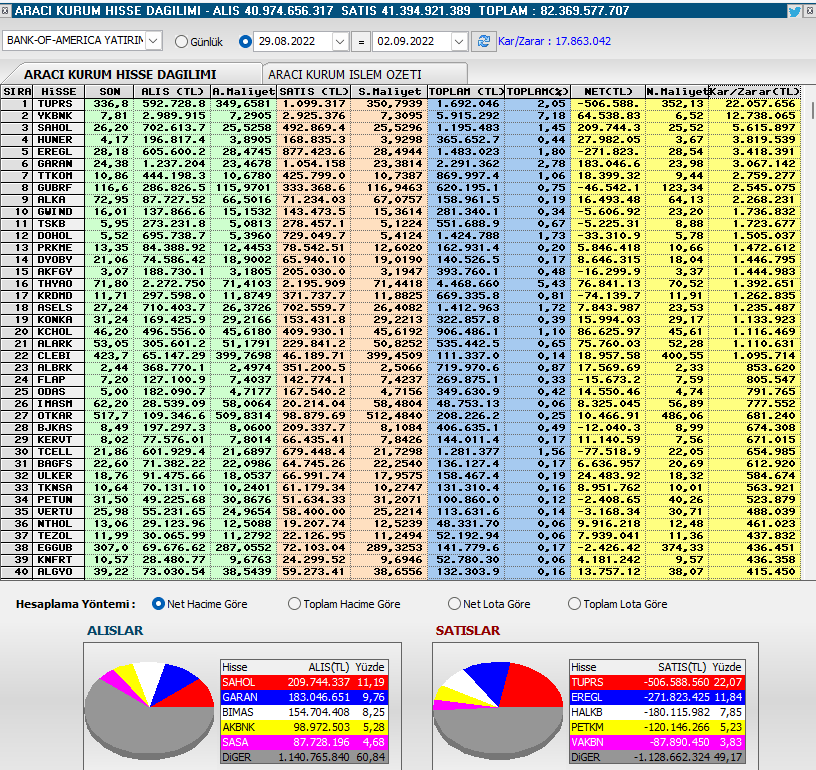Select the white HALKB row in SATISLAR legend
This screenshot has height=770, width=816.
coord(657,712)
